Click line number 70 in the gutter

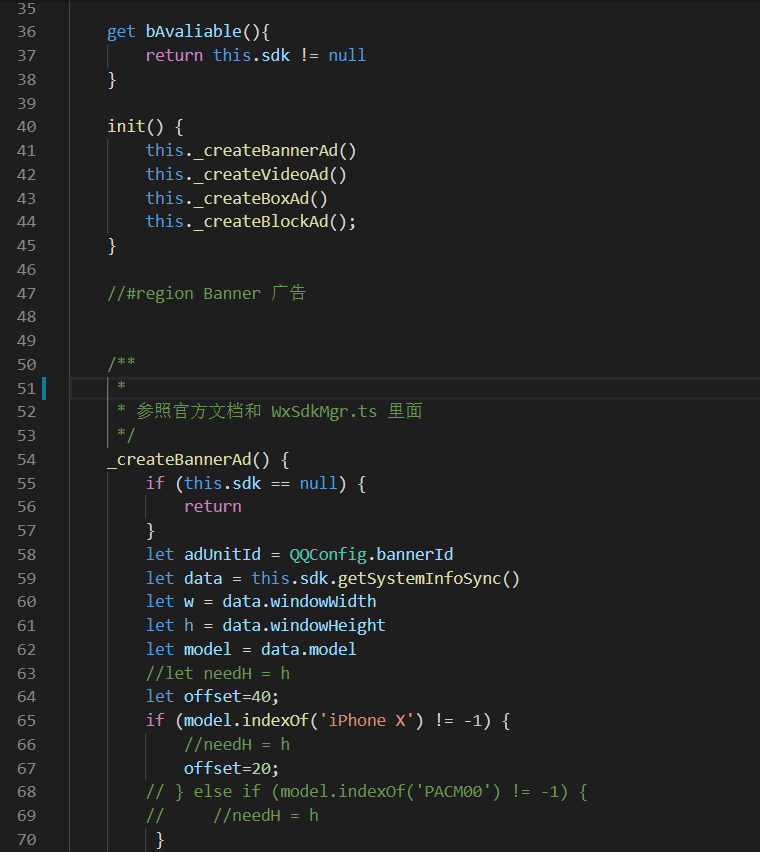click(27, 840)
